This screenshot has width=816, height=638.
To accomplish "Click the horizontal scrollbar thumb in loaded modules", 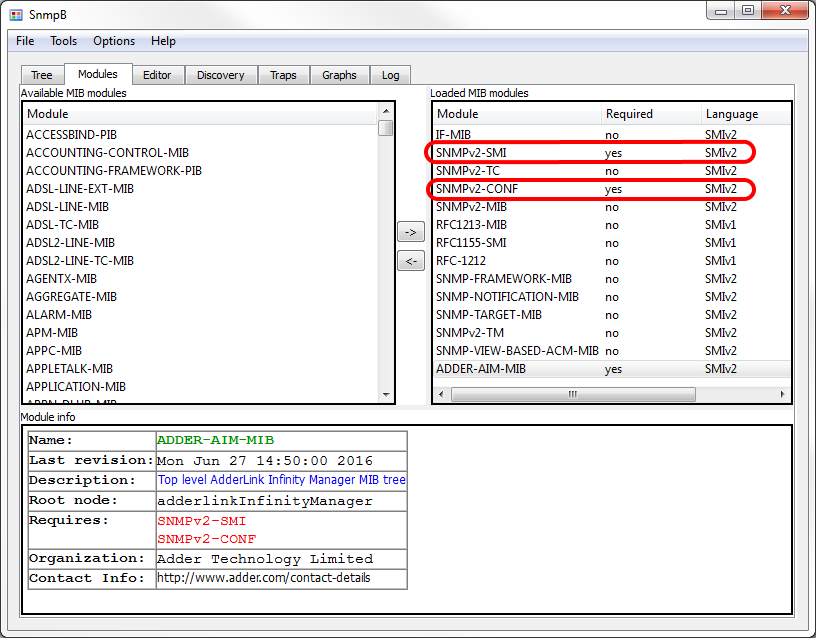I will (573, 394).
